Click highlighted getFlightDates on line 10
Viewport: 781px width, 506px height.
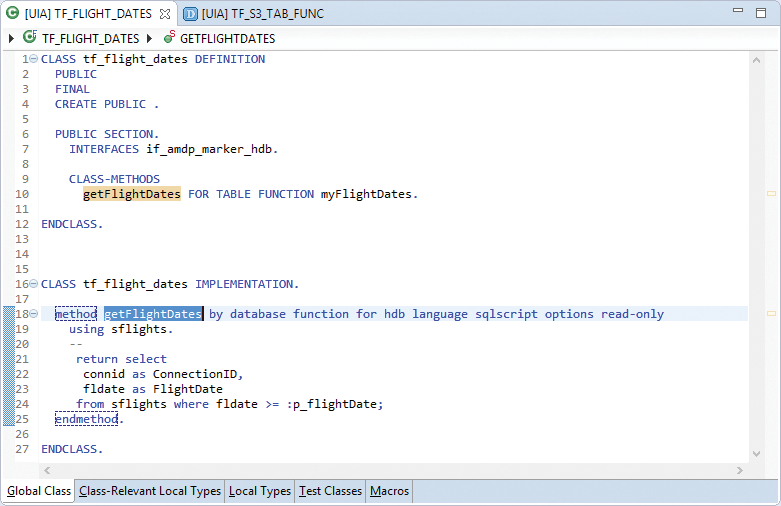pyautogui.click(x=132, y=194)
